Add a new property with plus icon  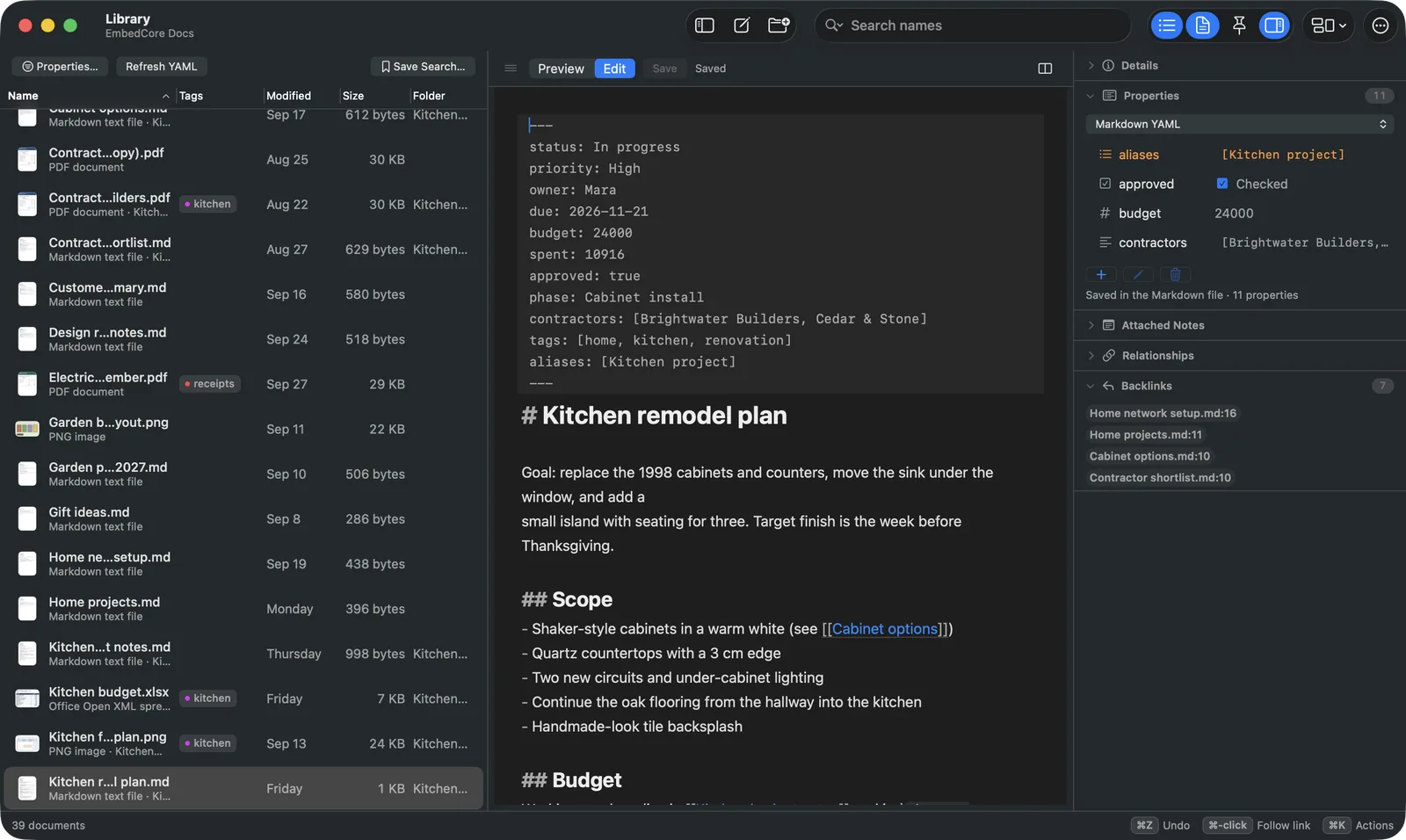tap(1101, 274)
